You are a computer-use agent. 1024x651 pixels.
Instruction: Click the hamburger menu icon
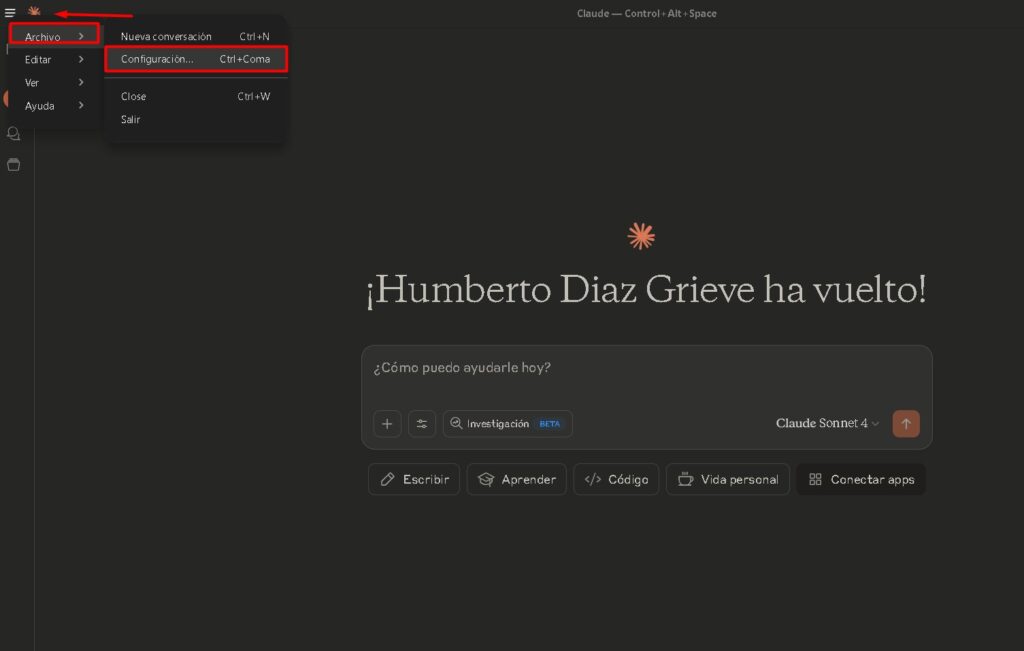10,13
